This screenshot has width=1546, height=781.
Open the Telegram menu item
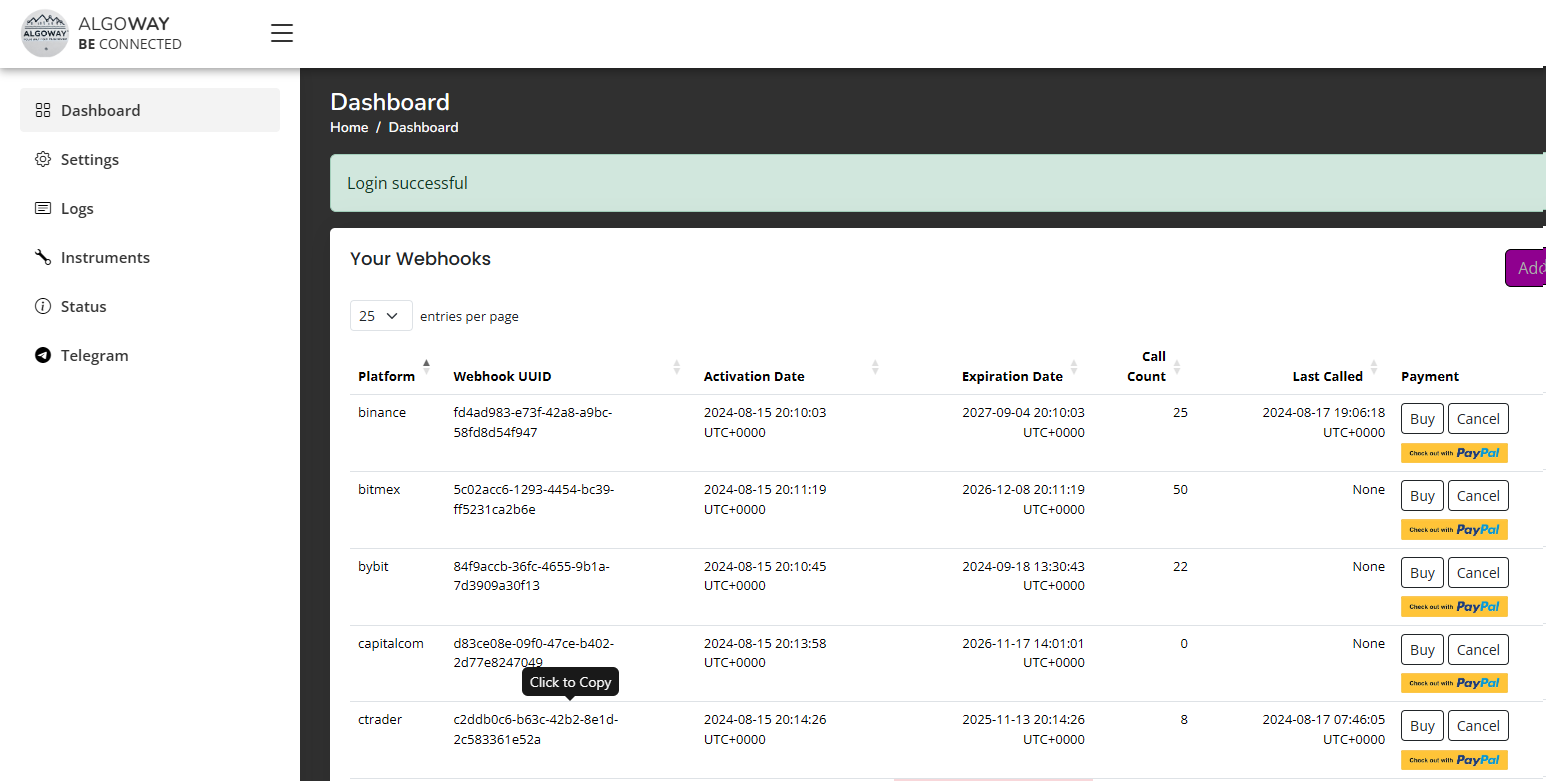[150, 355]
